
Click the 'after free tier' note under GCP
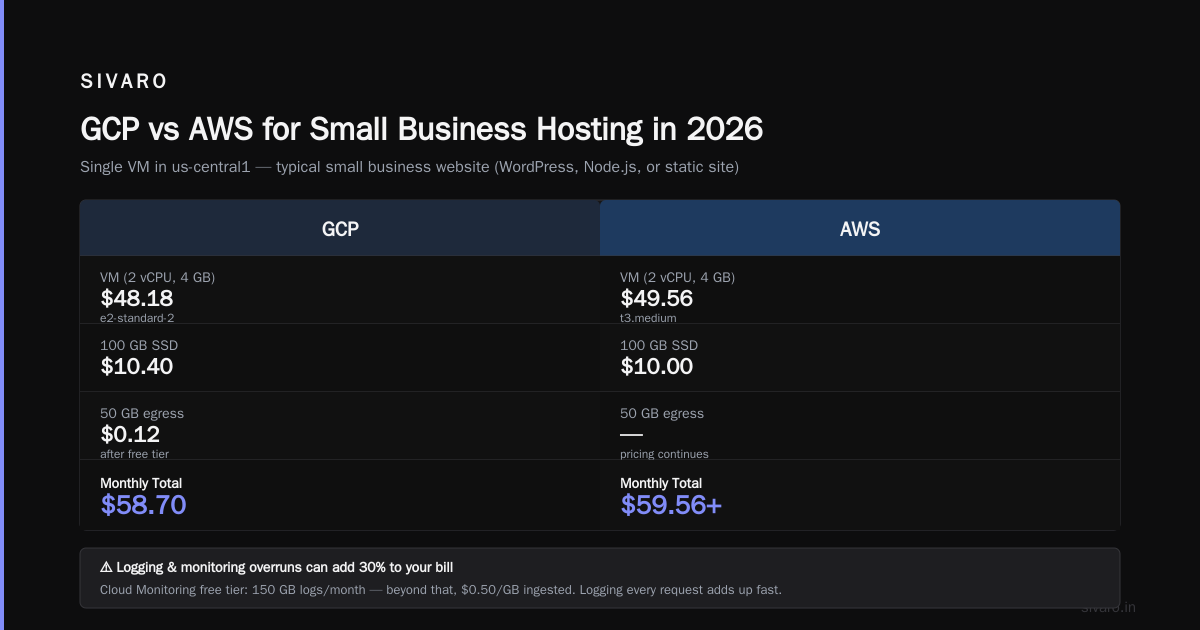[x=135, y=454]
